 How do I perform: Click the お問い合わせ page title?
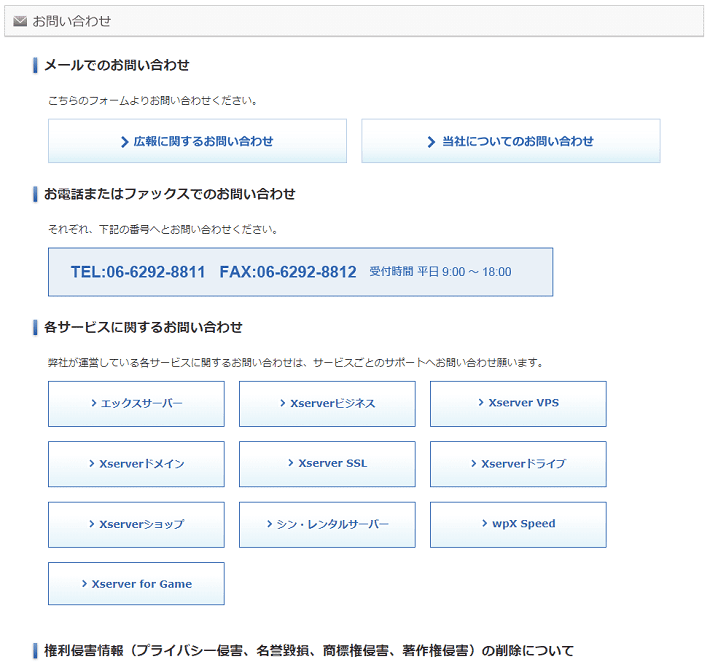[x=72, y=21]
